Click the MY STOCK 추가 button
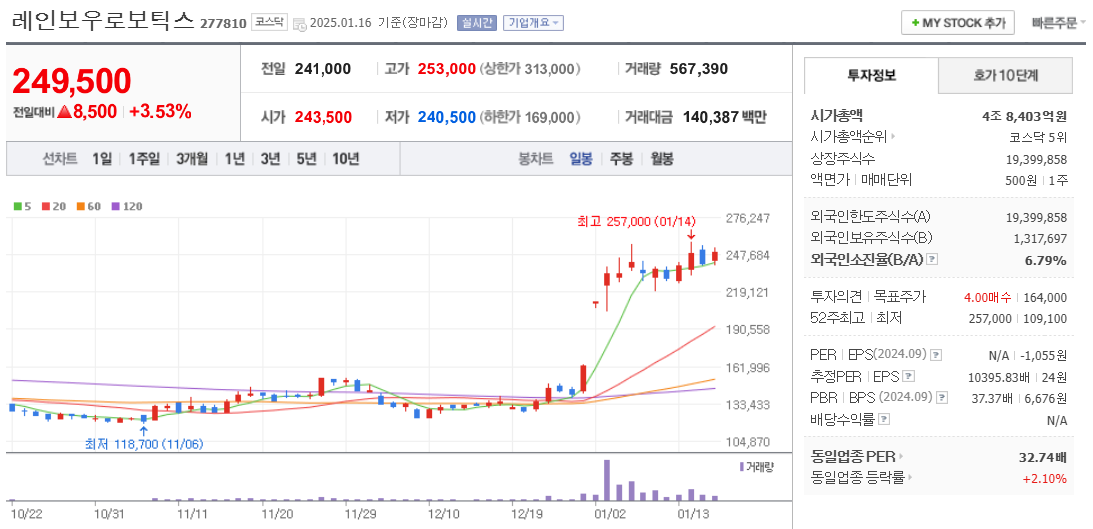Screen dimensions: 1093x529 click(958, 23)
